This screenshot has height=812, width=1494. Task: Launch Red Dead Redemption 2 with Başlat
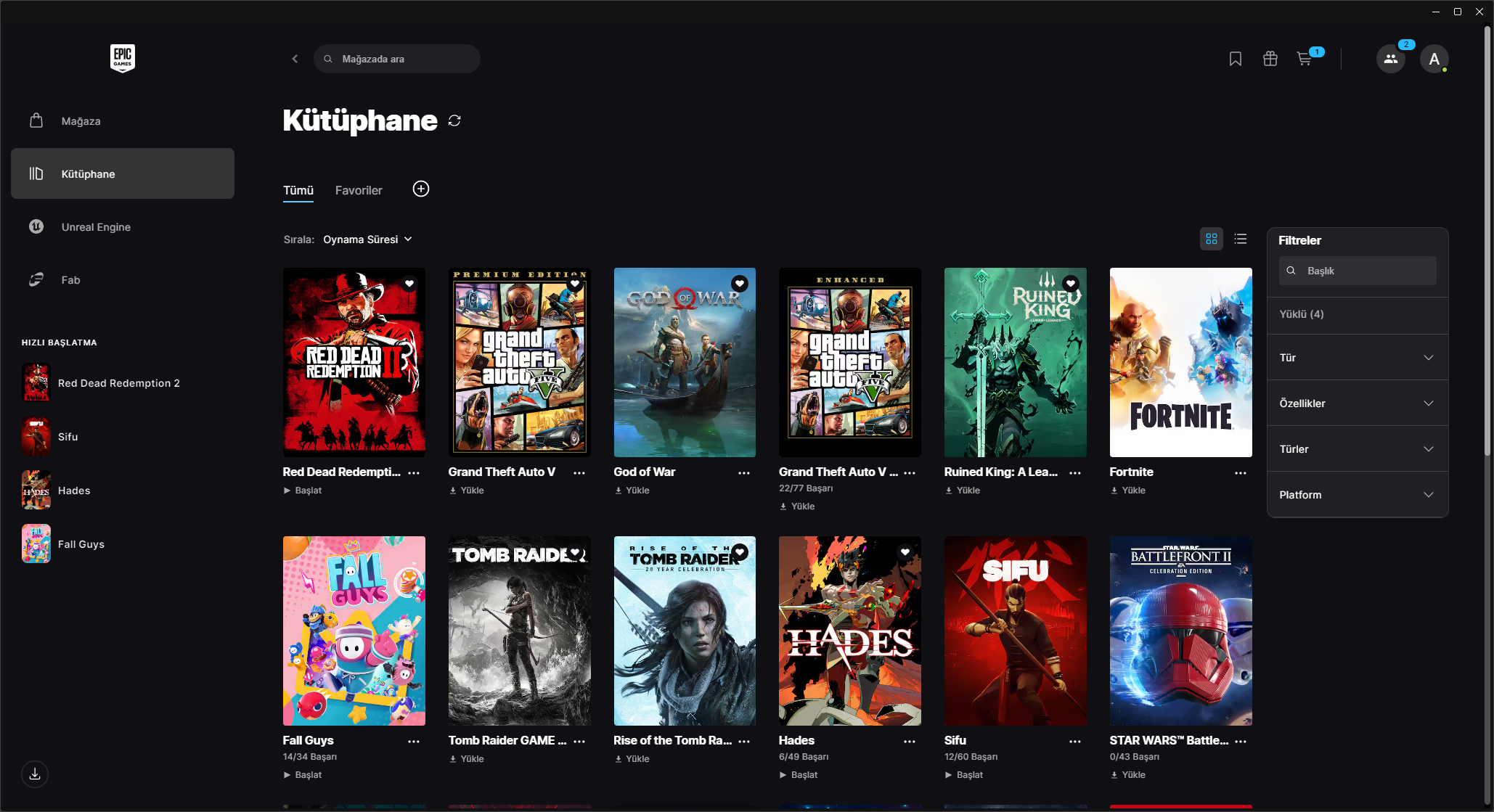pos(303,491)
